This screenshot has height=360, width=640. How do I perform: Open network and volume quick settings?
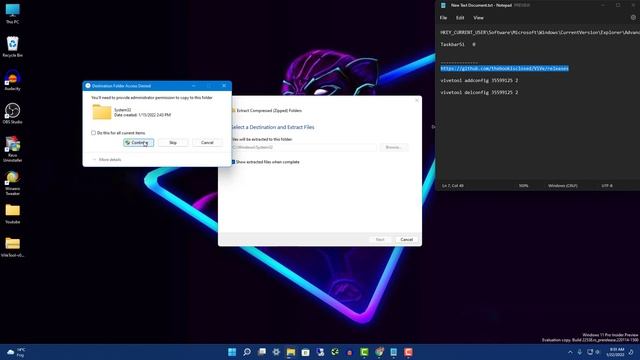coord(593,352)
